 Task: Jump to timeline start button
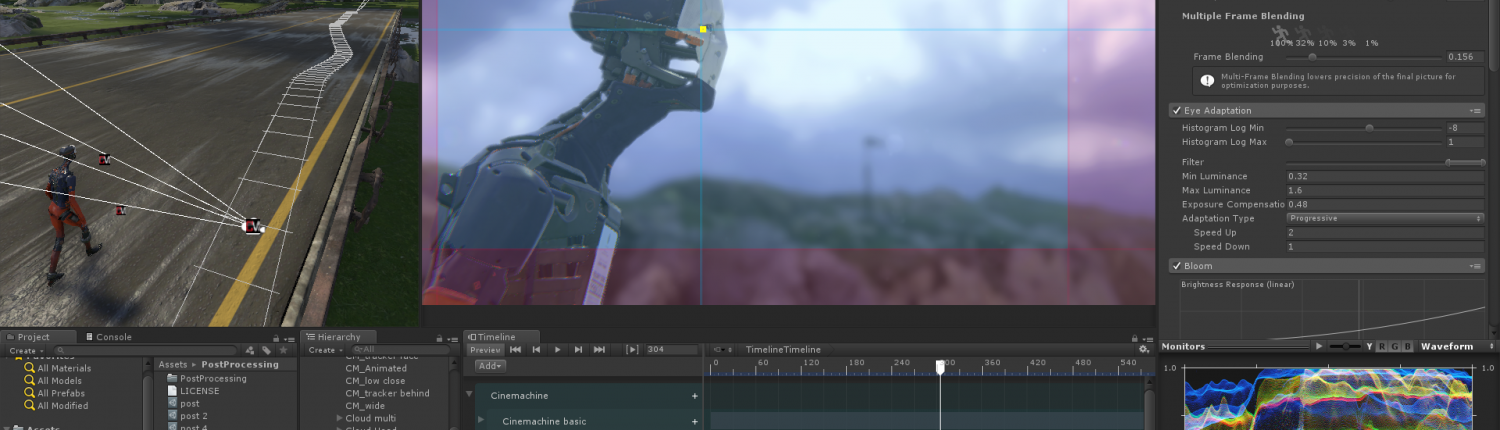516,350
